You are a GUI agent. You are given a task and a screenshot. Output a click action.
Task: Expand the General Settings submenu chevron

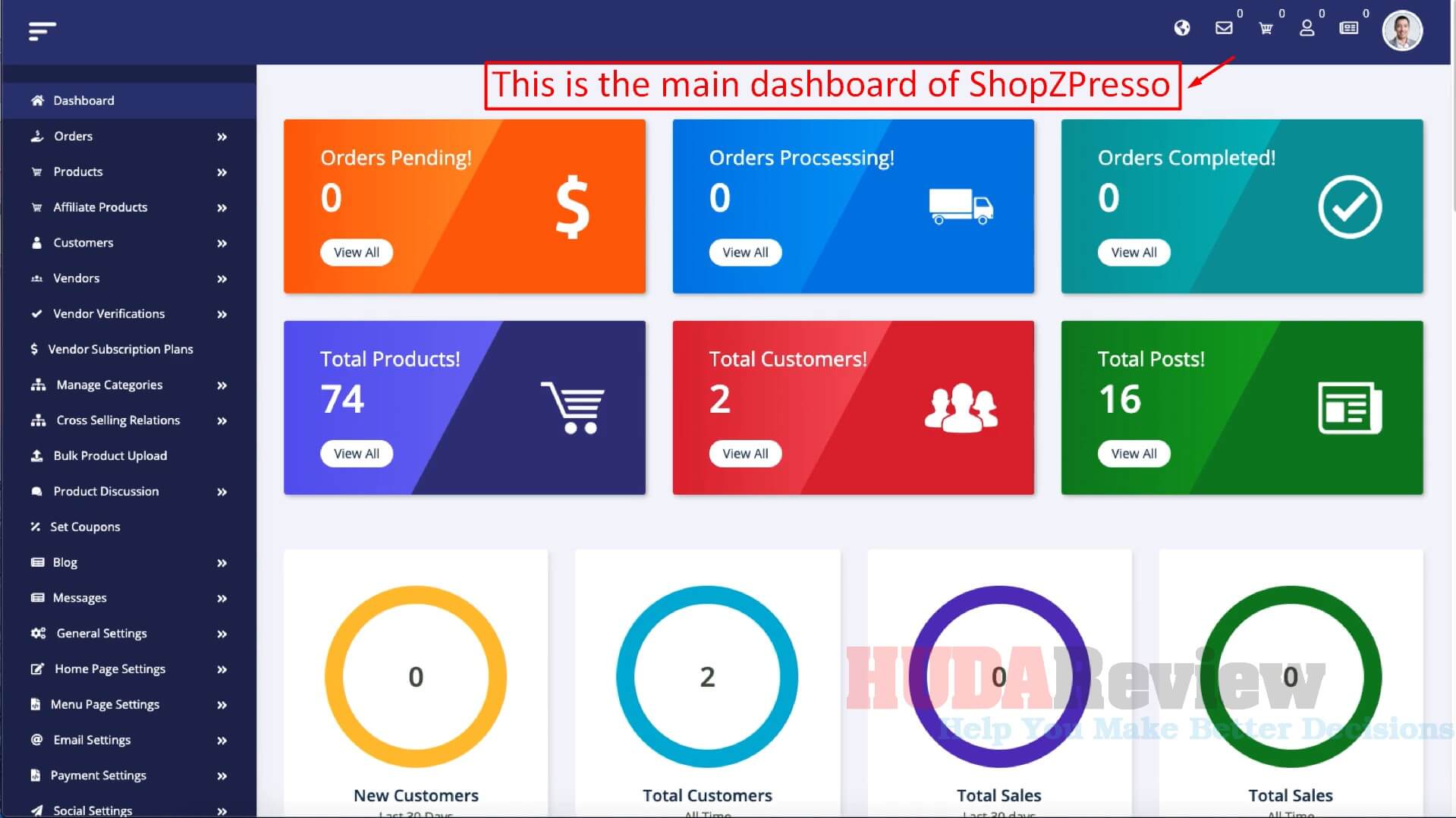pyautogui.click(x=222, y=634)
